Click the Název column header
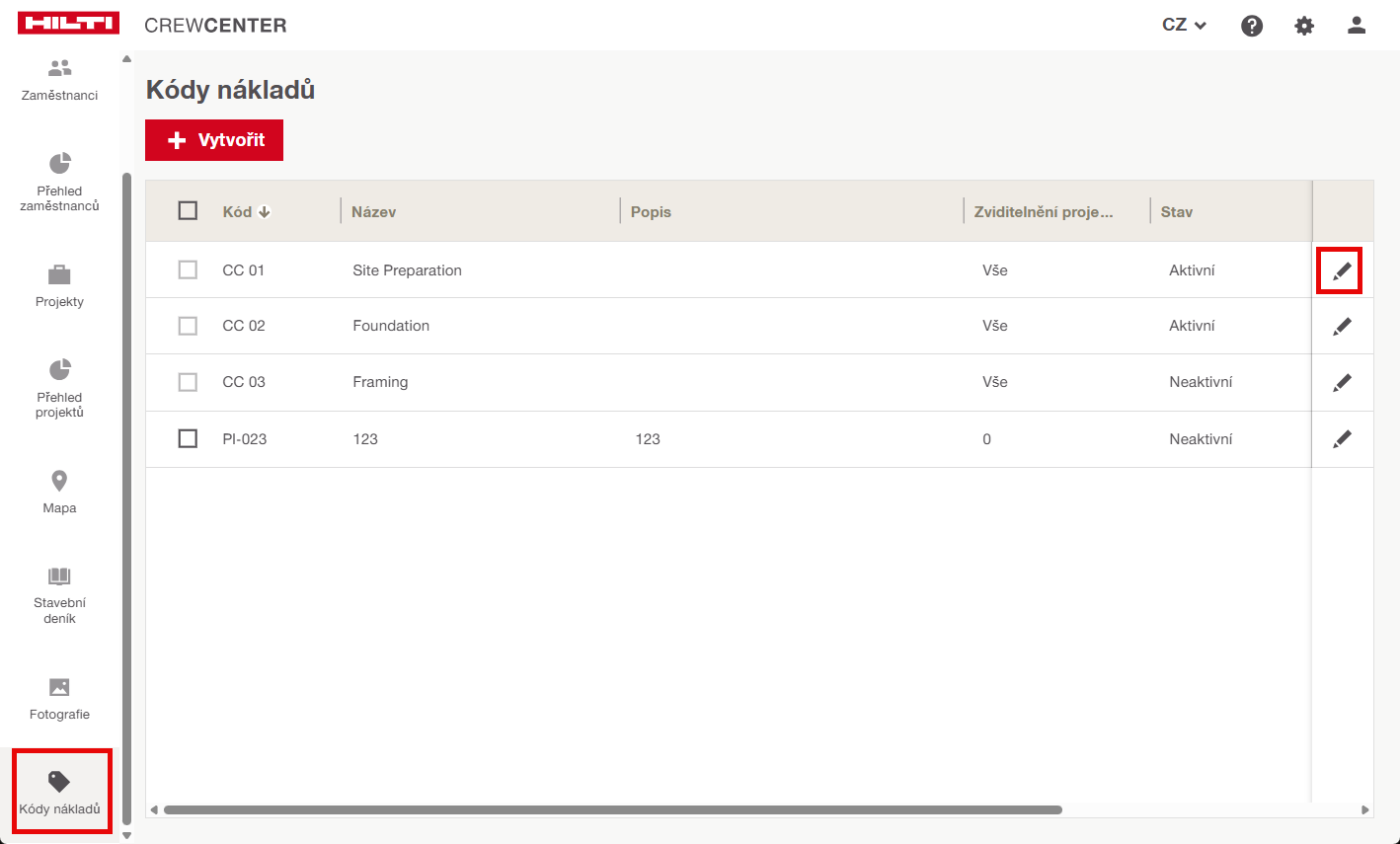The width and height of the screenshot is (1400, 844). tap(374, 212)
